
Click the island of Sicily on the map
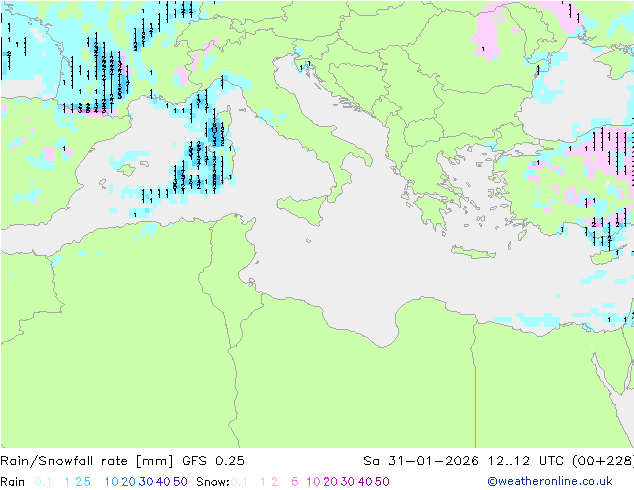(x=304, y=209)
